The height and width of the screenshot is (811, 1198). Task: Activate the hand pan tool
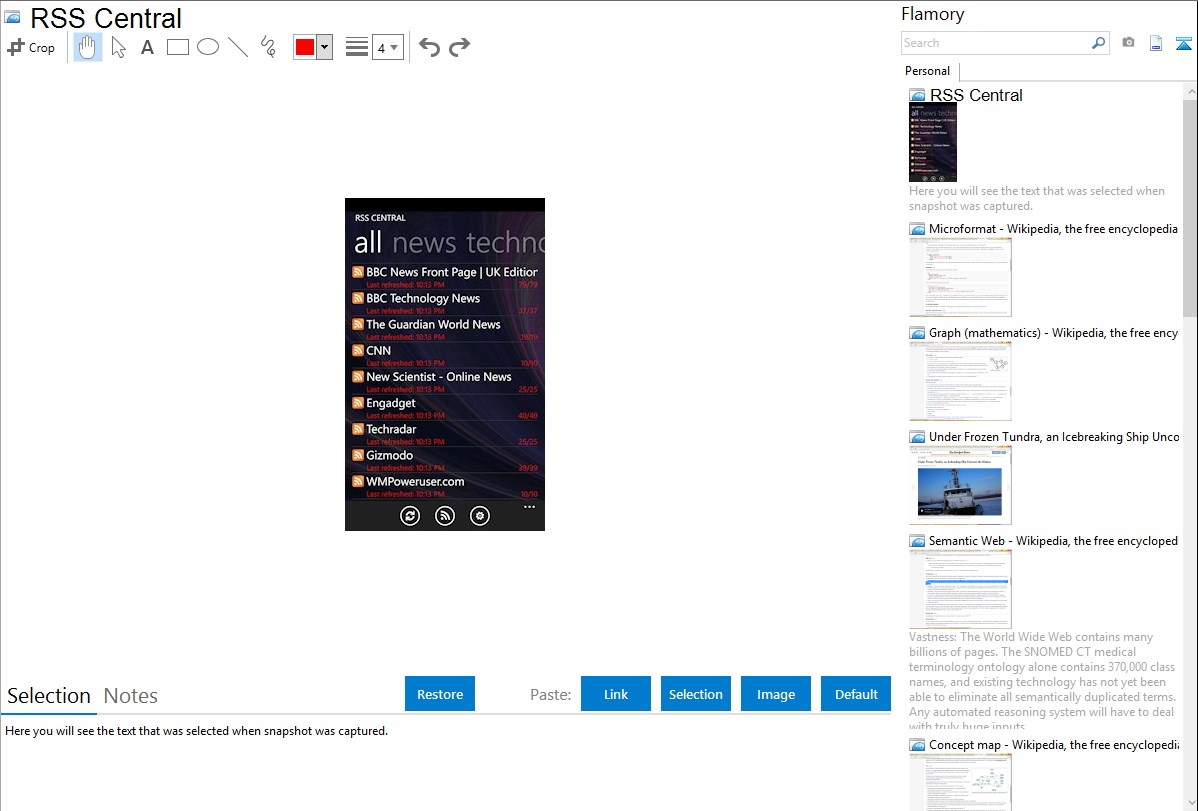click(x=87, y=47)
